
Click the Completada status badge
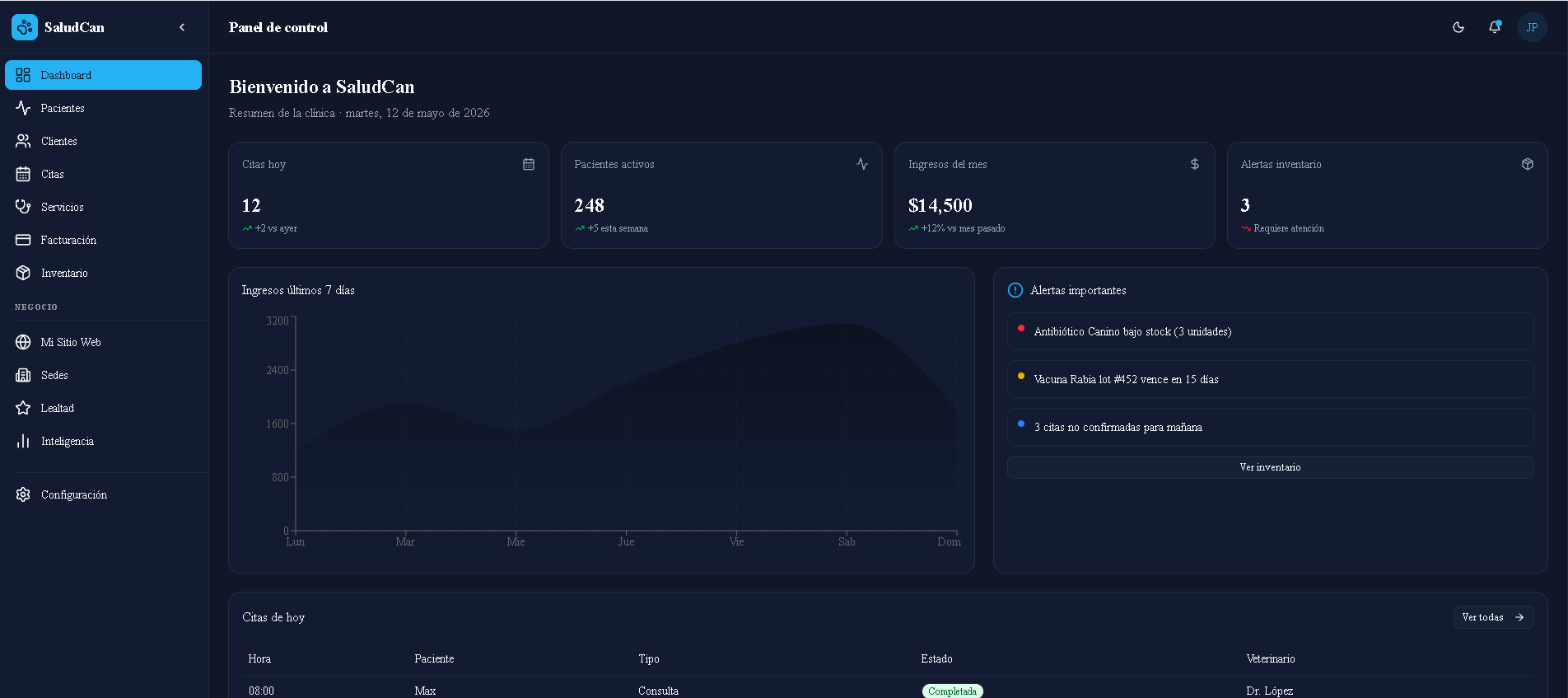click(952, 691)
